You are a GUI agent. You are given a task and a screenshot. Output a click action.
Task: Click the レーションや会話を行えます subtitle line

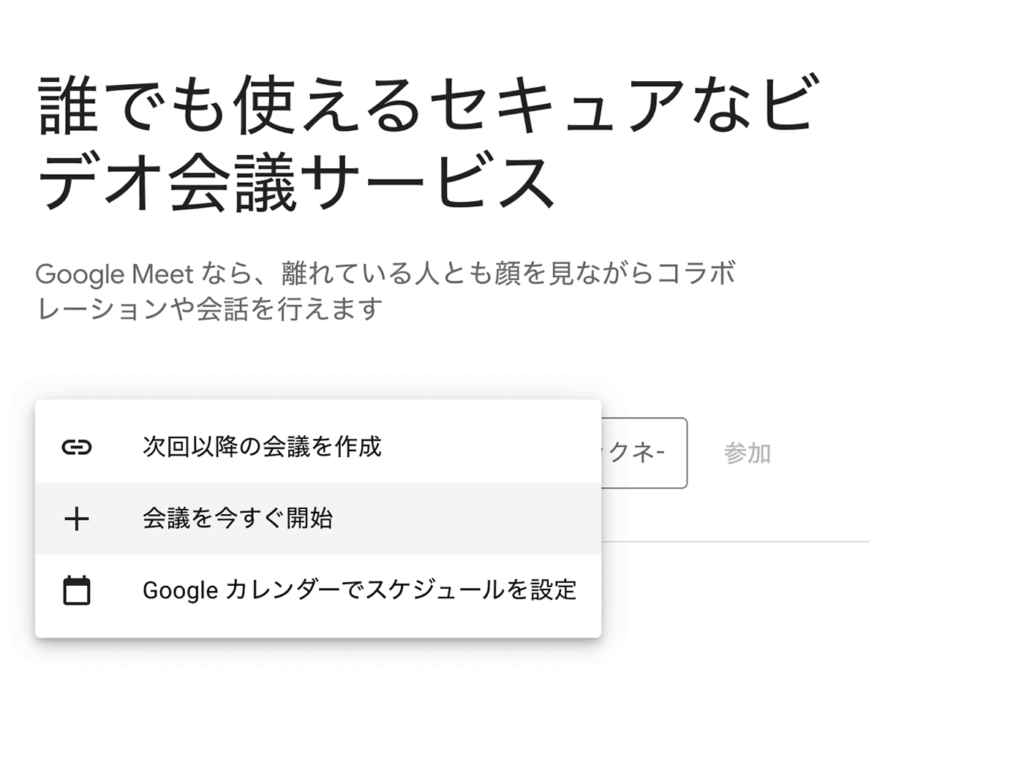pos(209,309)
